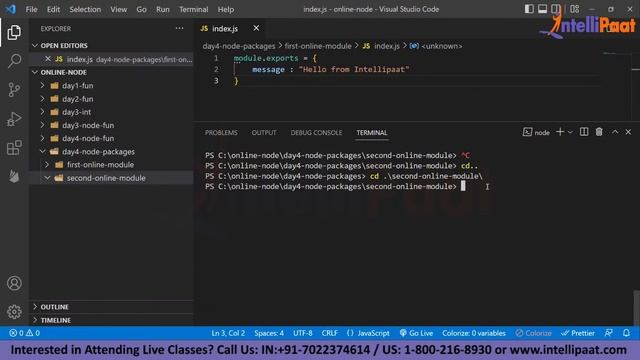The width and height of the screenshot is (640, 360).
Task: Close index.js in Open Editors list
Action: (x=48, y=59)
